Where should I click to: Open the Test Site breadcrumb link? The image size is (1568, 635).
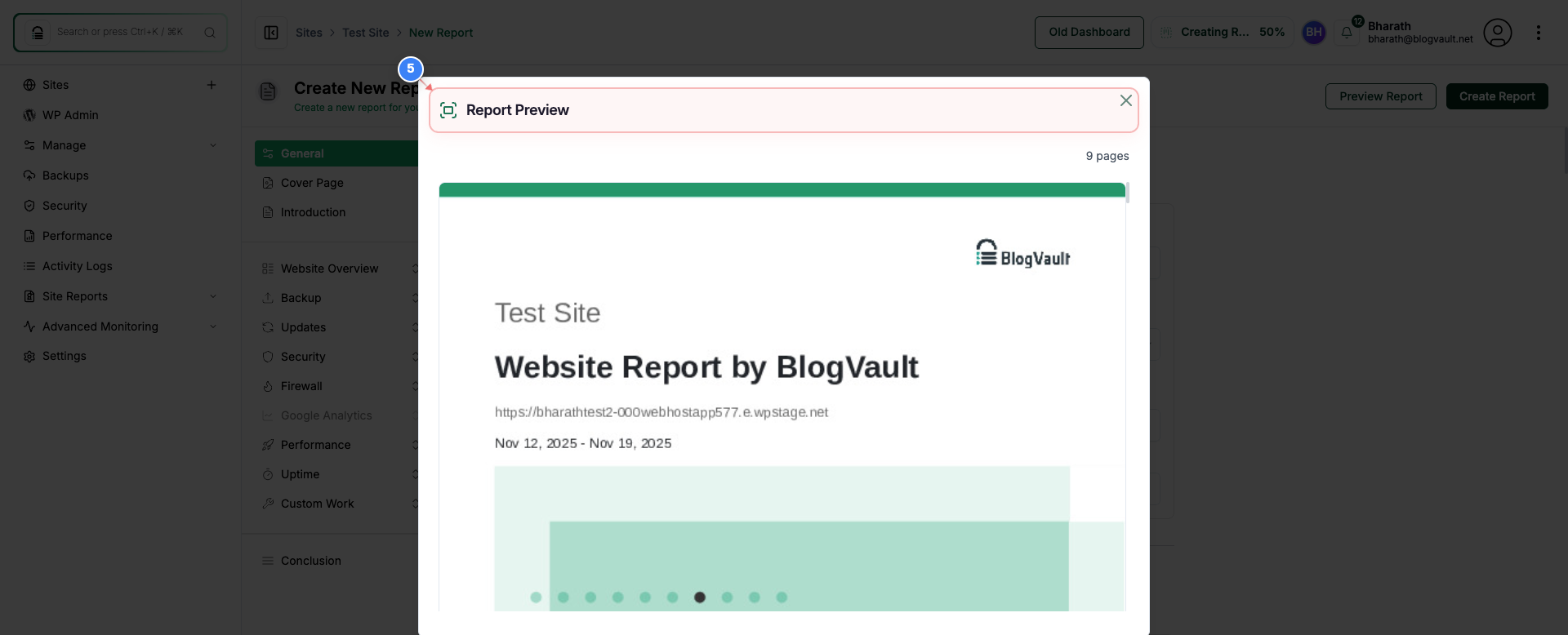[x=366, y=33]
